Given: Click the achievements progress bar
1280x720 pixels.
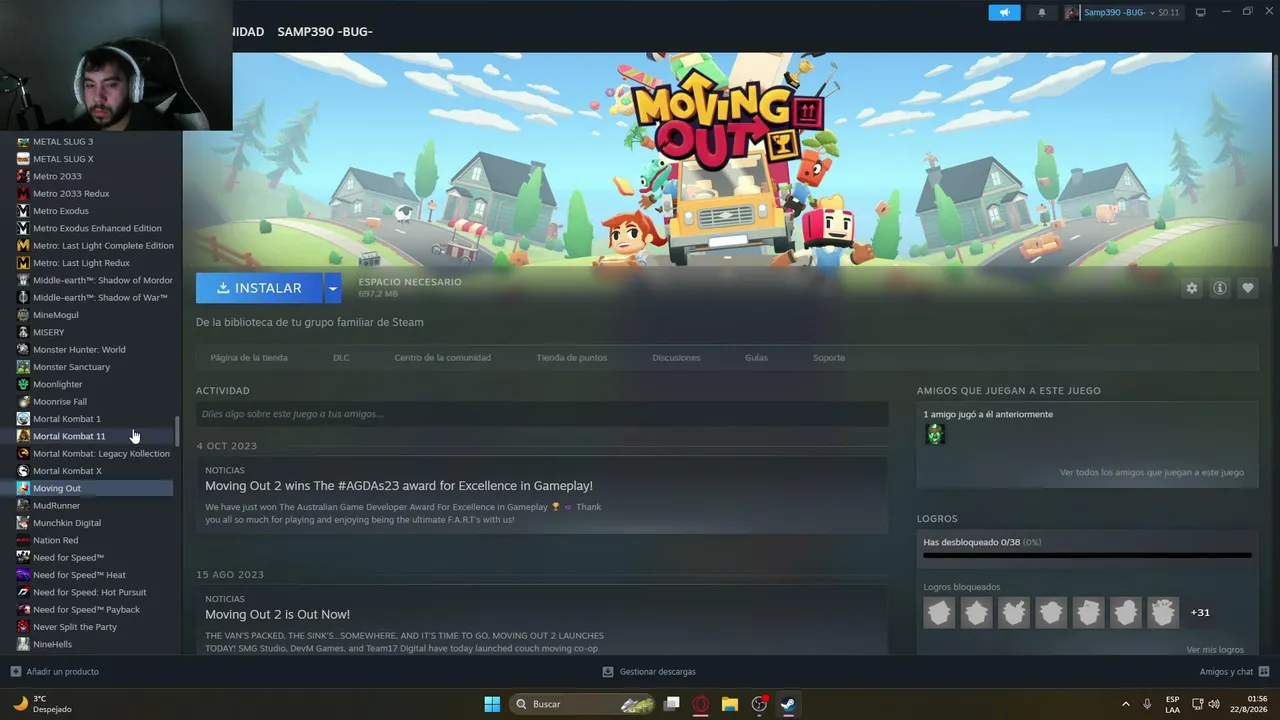Looking at the screenshot, I should pos(1087,555).
